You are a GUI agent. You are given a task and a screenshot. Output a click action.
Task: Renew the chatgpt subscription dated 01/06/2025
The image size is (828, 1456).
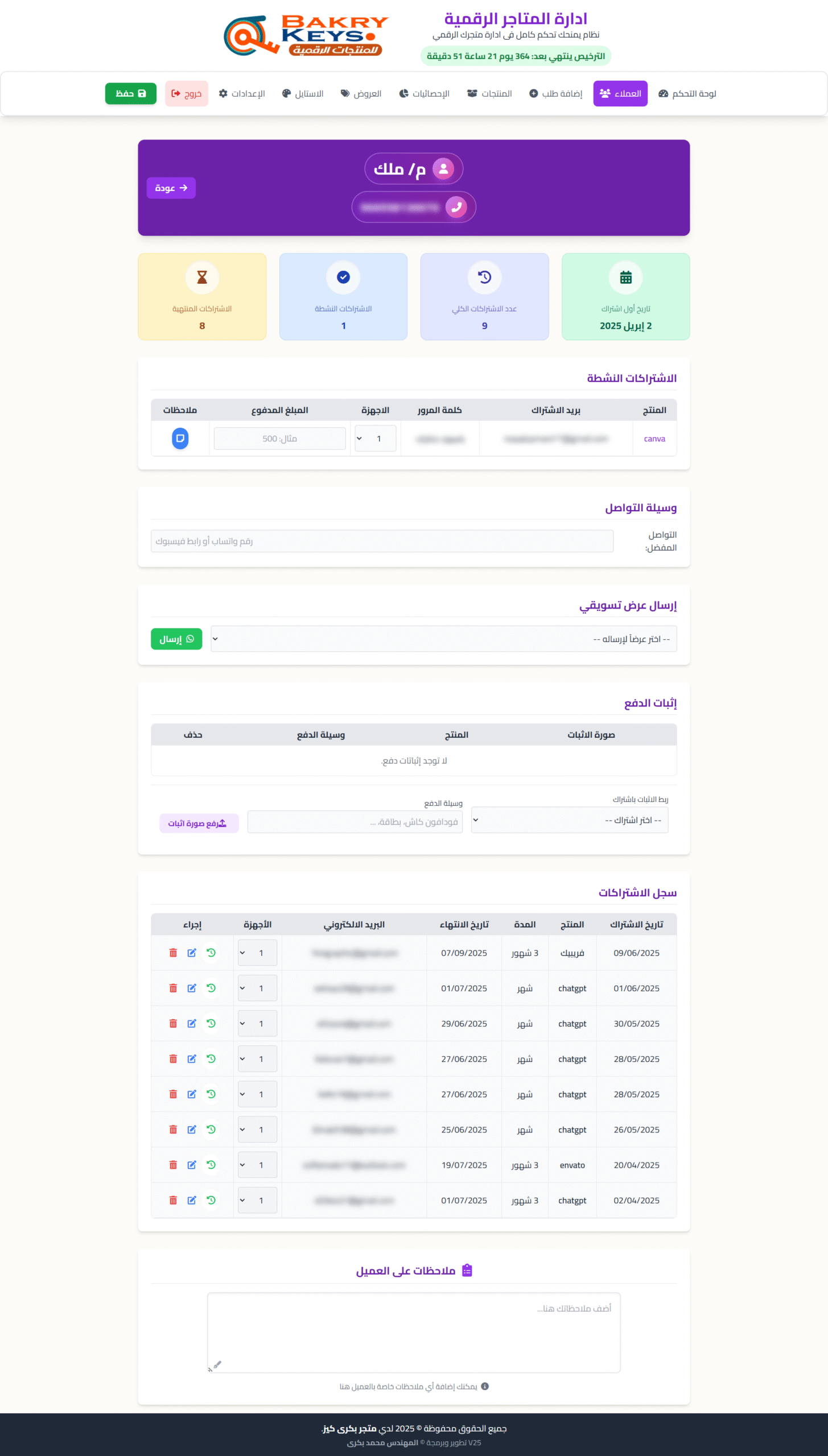coord(211,988)
